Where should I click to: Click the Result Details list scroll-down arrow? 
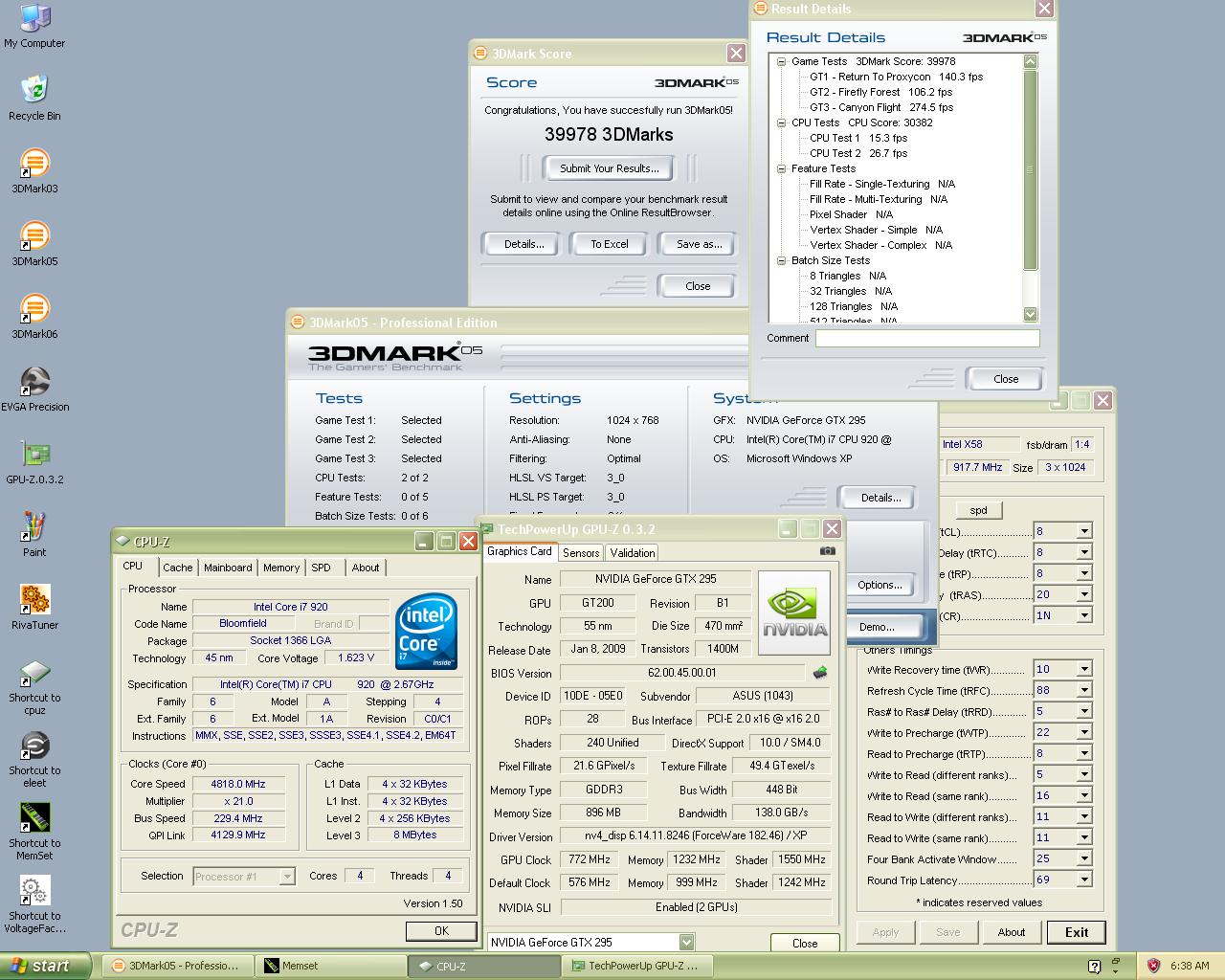(x=1031, y=314)
